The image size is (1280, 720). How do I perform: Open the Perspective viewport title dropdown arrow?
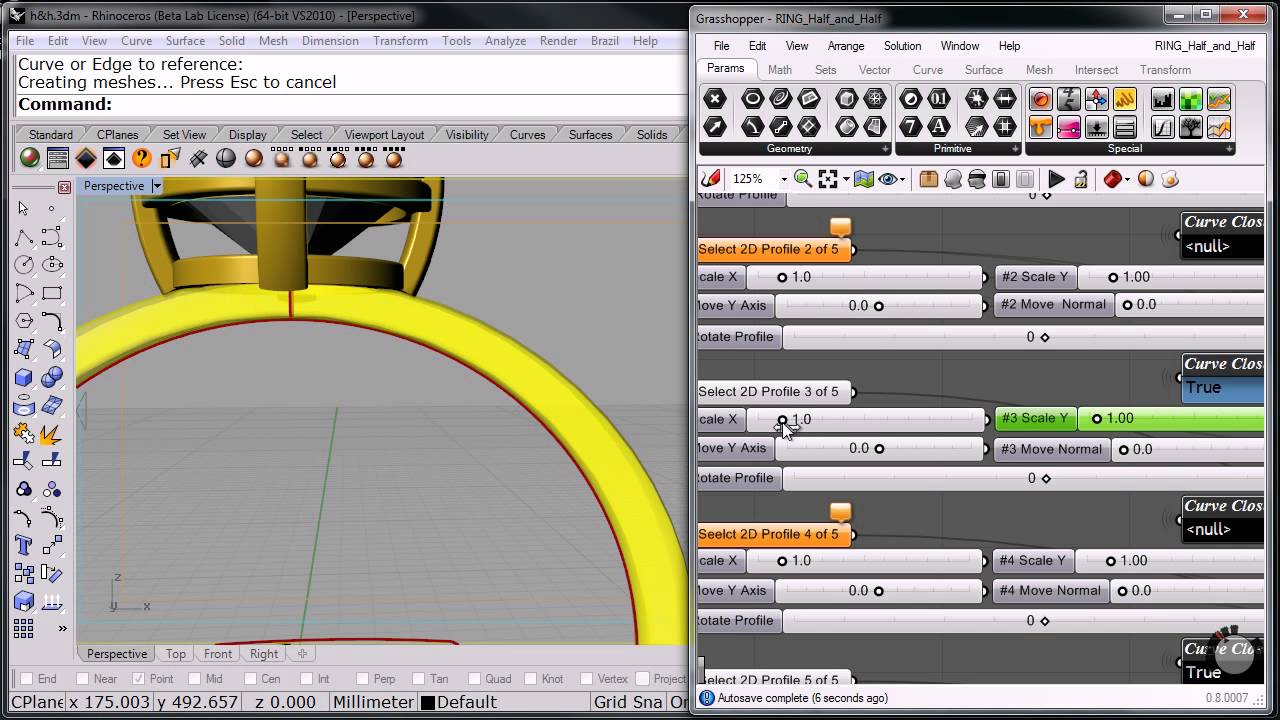click(x=157, y=186)
